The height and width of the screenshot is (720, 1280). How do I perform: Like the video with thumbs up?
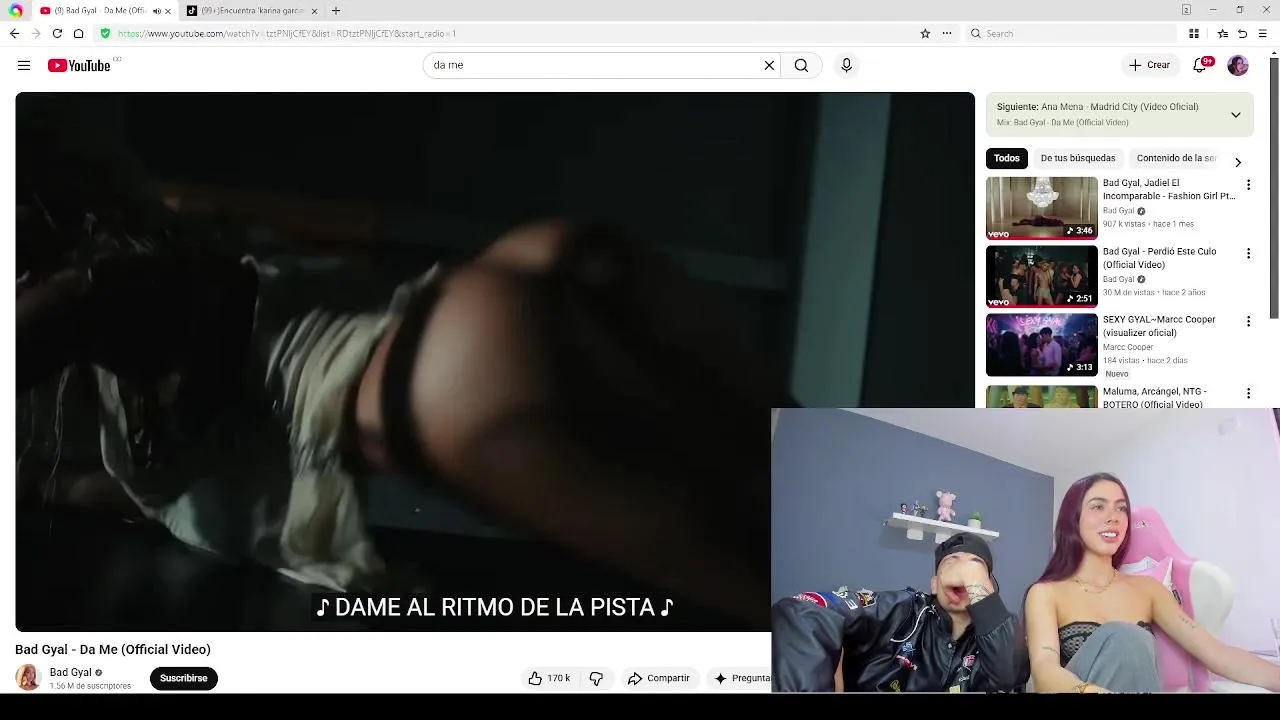point(549,678)
